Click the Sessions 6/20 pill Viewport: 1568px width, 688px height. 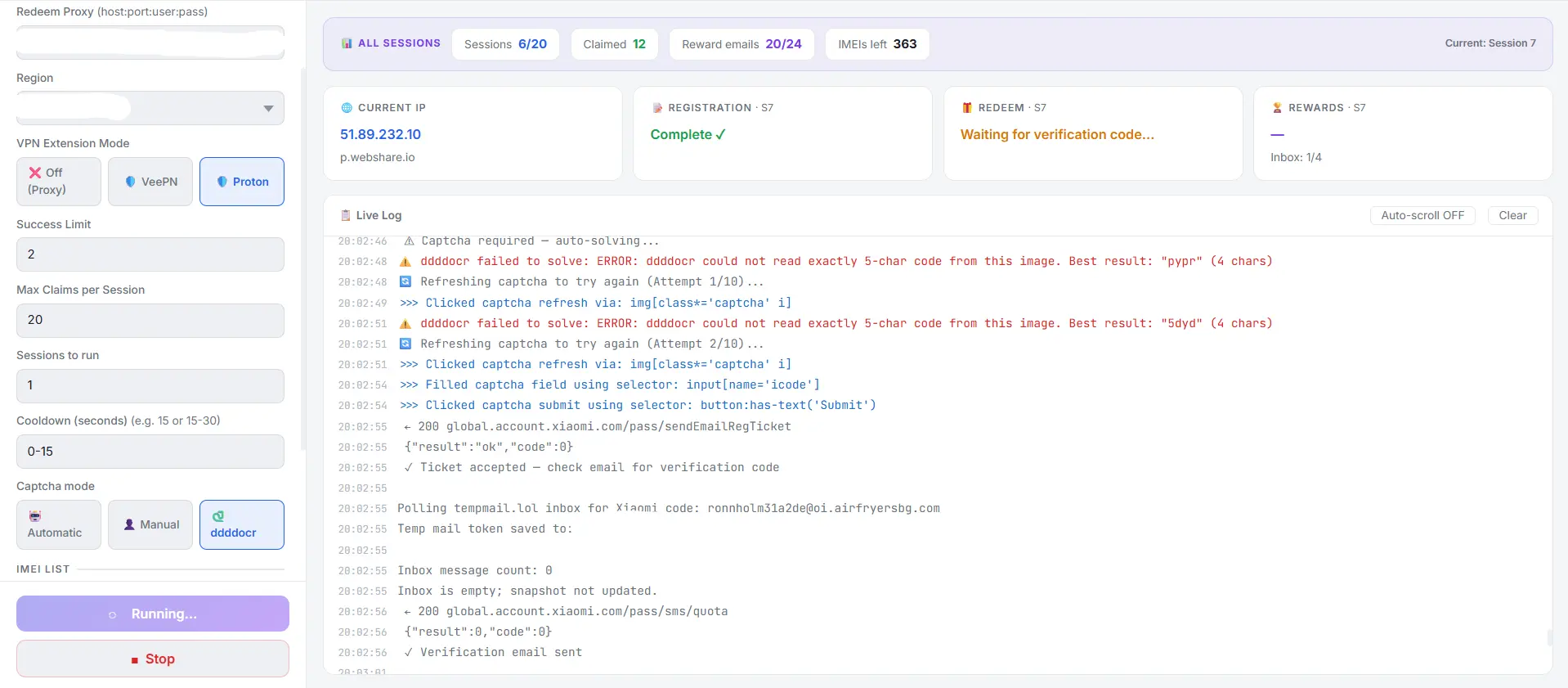(505, 44)
